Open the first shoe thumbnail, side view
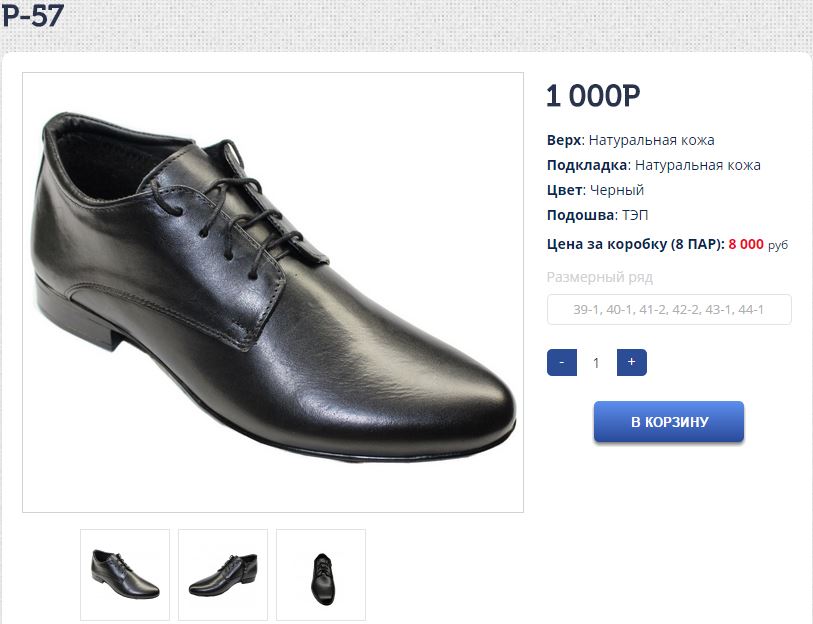The image size is (813, 624). coord(125,574)
